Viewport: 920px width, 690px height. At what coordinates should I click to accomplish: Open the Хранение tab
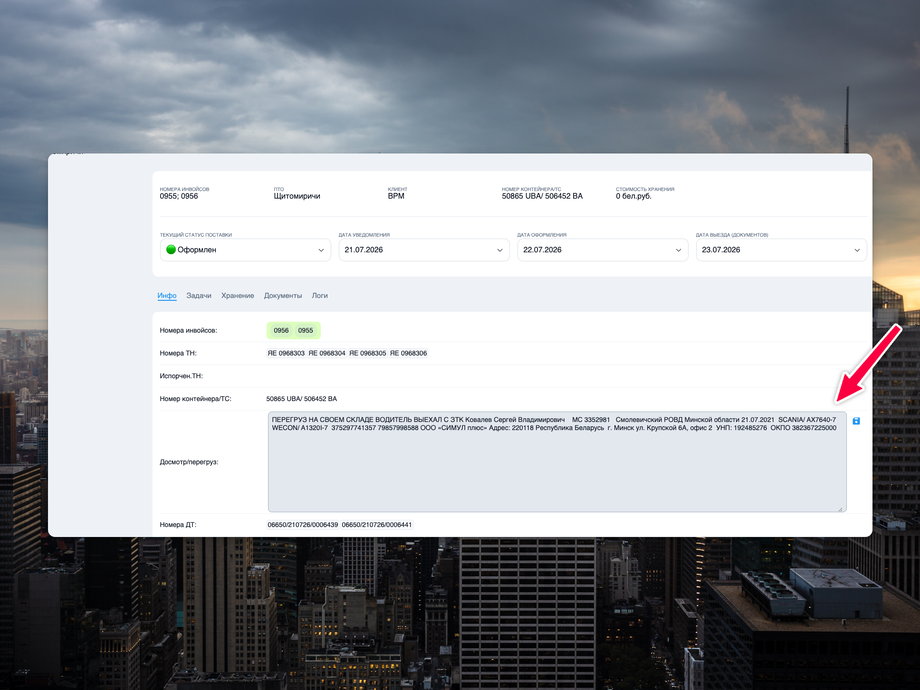click(x=238, y=296)
